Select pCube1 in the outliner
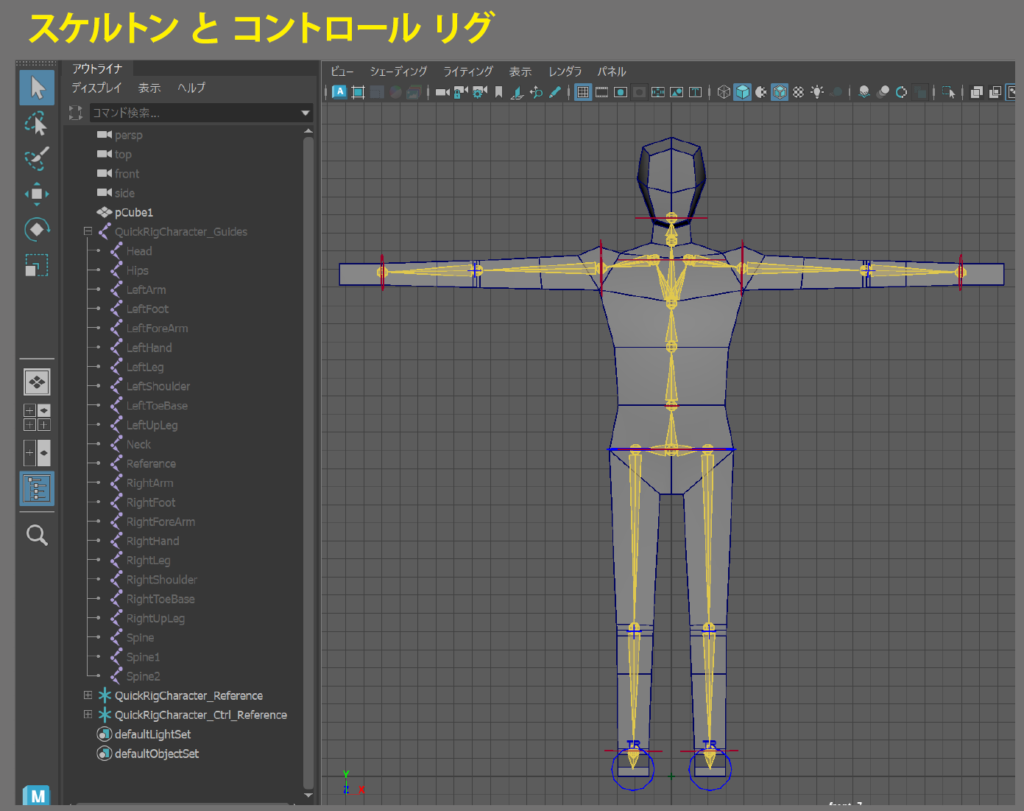Screen dimensions: 1024x811 click(133, 213)
